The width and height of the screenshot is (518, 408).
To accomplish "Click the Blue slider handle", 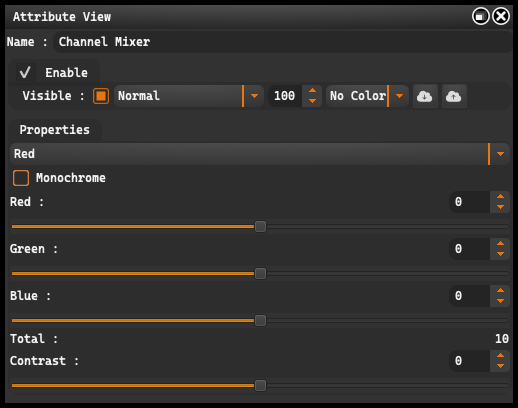I will [260, 321].
